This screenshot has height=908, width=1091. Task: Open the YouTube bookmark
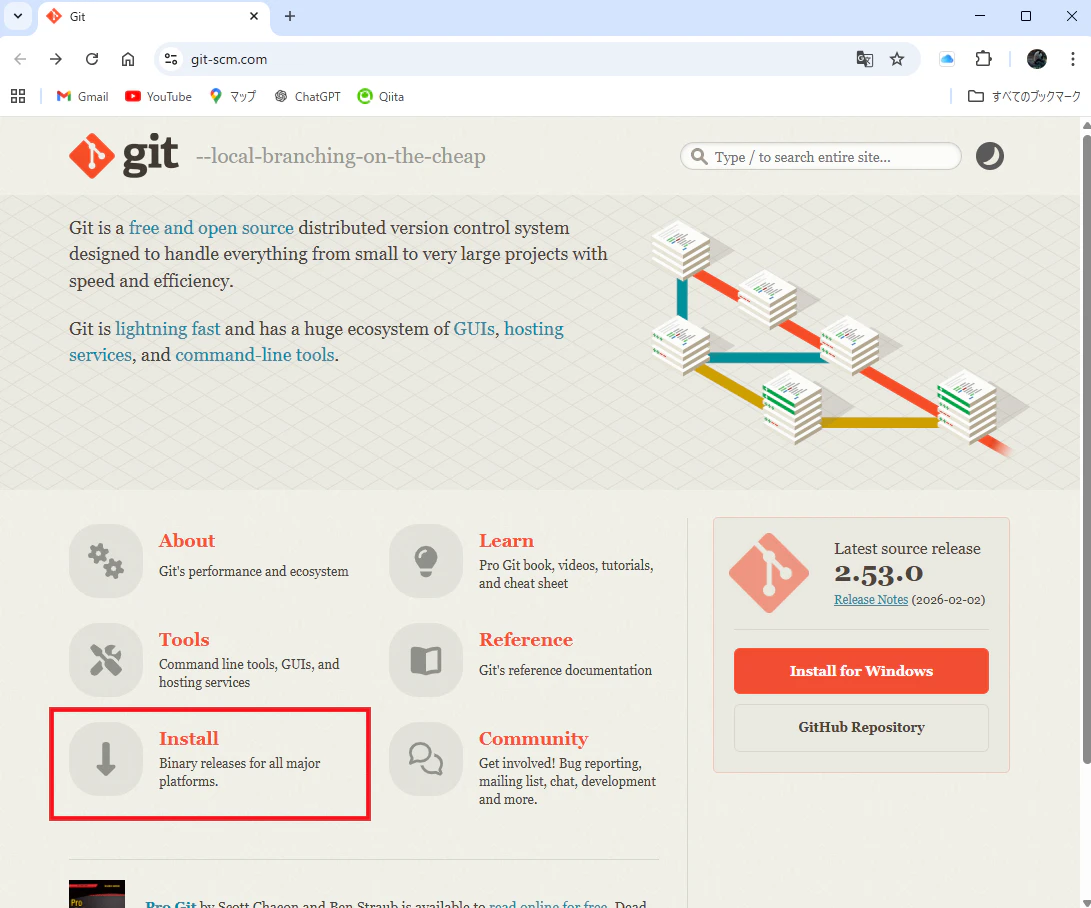point(158,96)
